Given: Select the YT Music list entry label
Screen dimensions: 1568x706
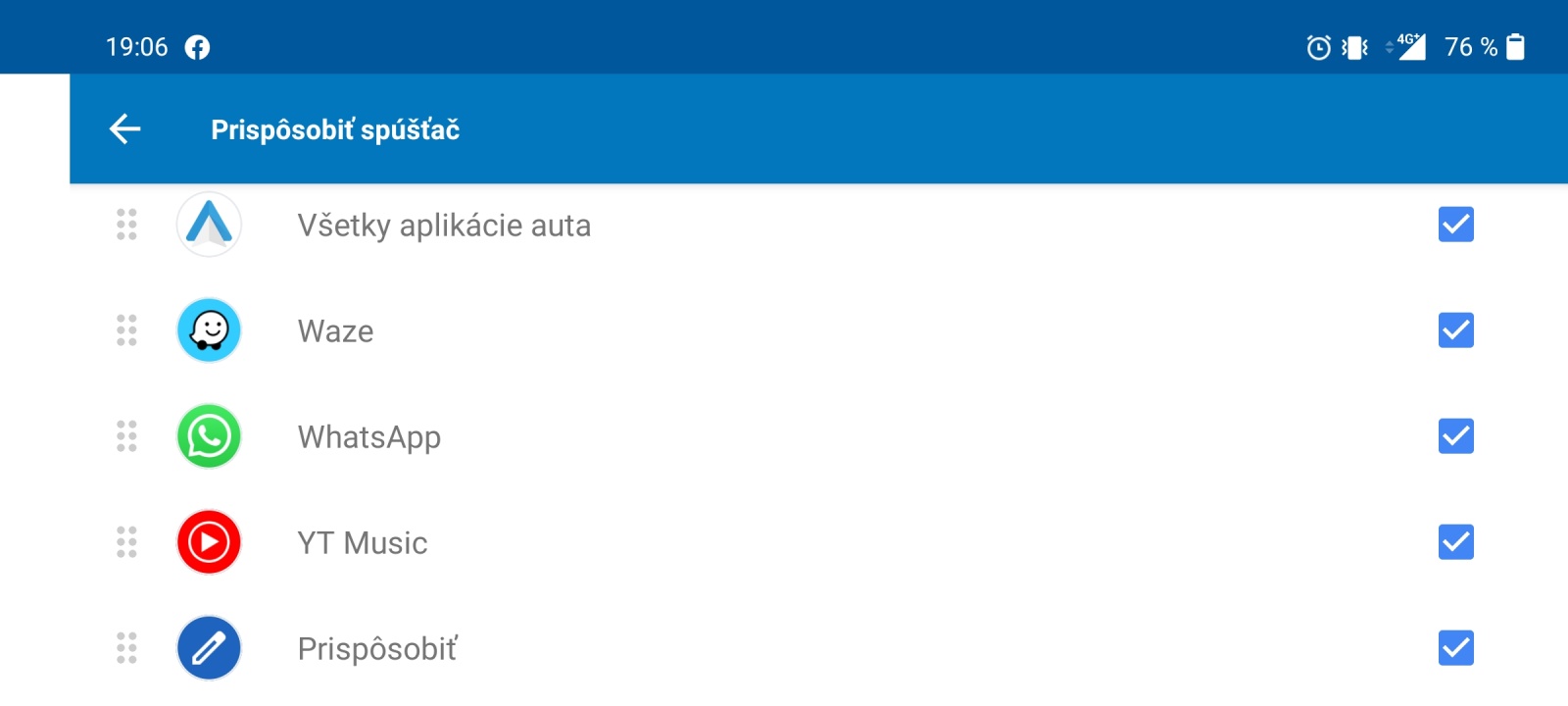Looking at the screenshot, I should coord(363,543).
